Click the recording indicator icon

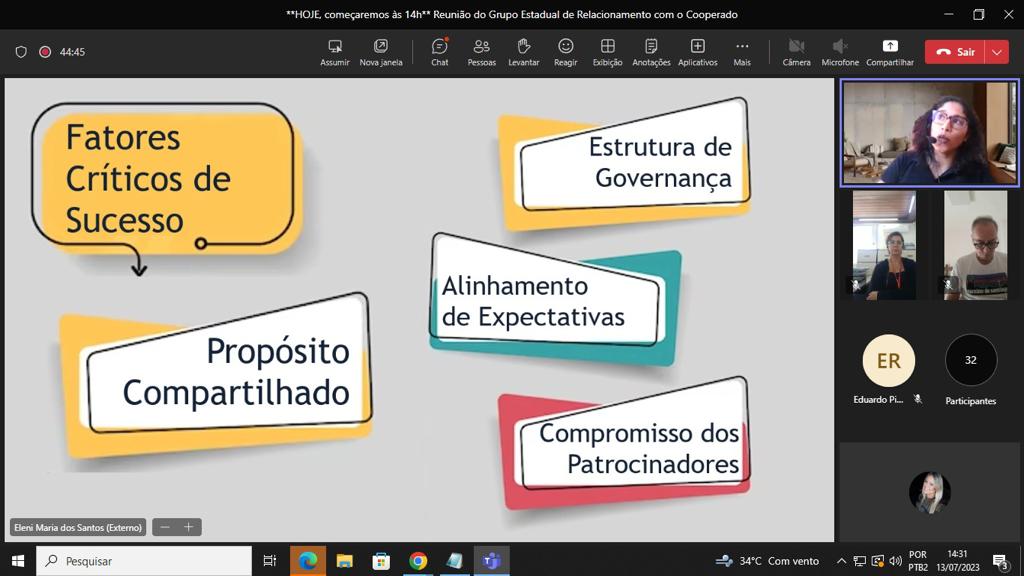click(45, 52)
